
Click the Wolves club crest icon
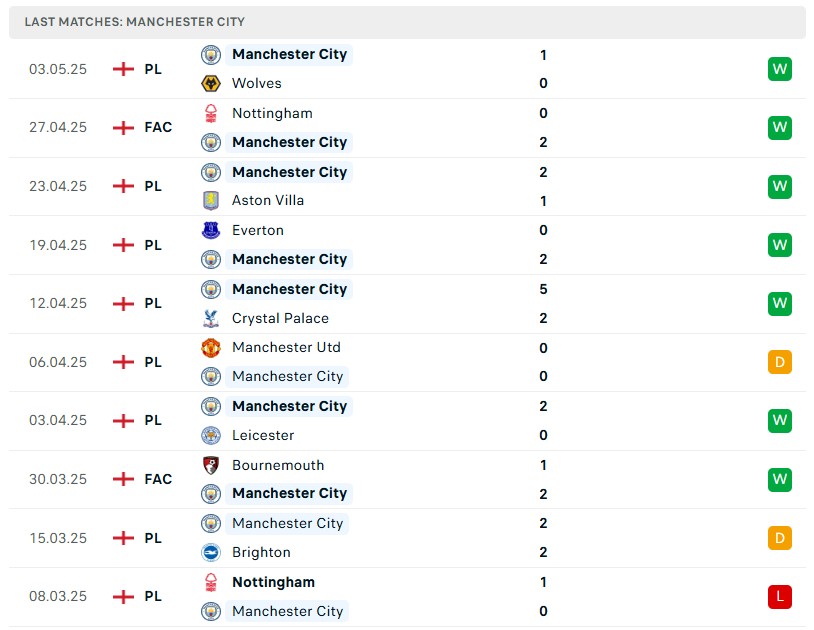pyautogui.click(x=211, y=83)
